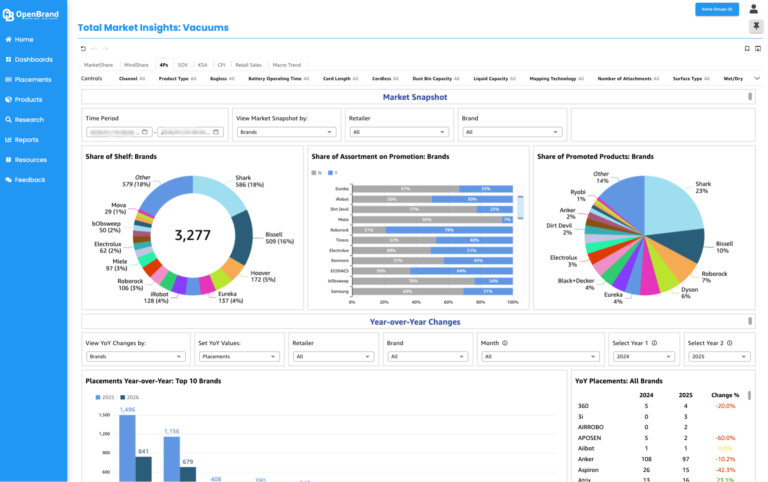This screenshot has height=482, width=768.
Task: Click the pin icon below profile
Action: 756,26
